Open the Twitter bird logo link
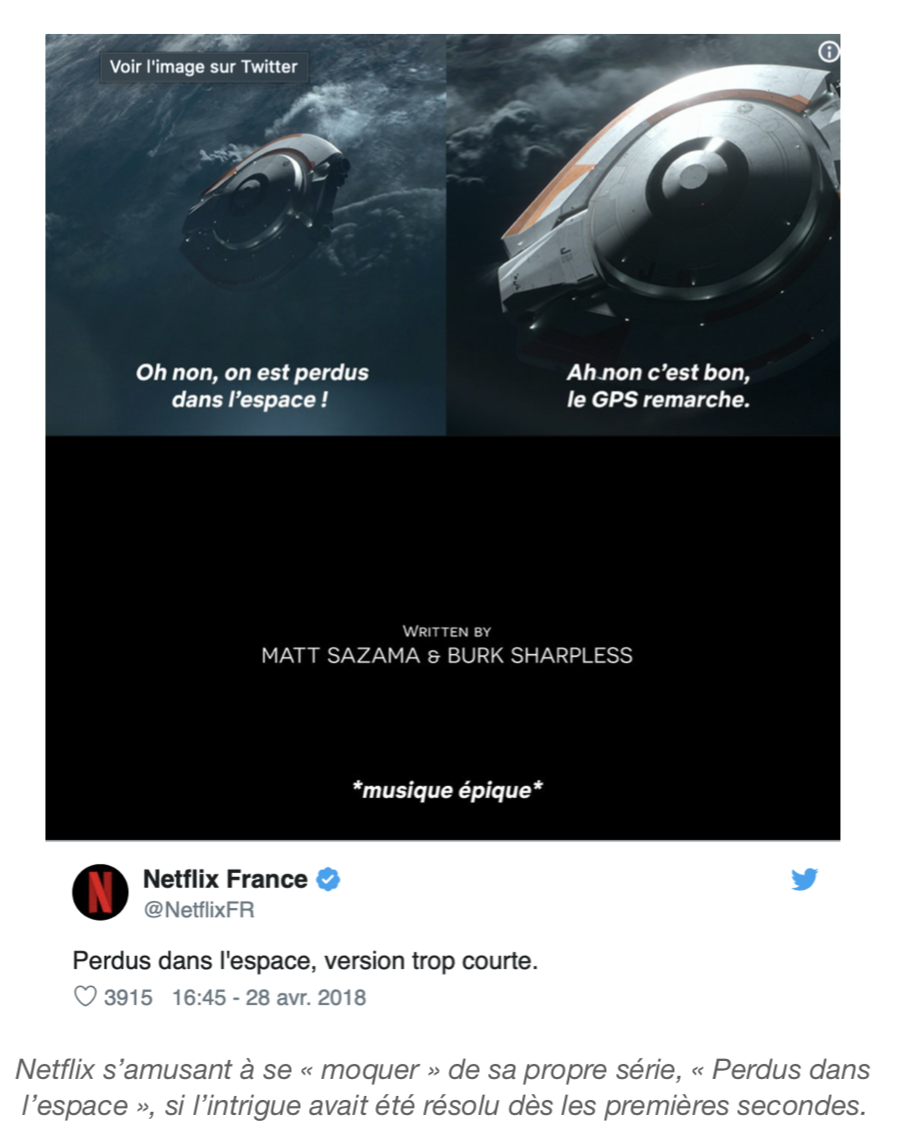Screen dimensions: 906x1144 click(x=805, y=880)
